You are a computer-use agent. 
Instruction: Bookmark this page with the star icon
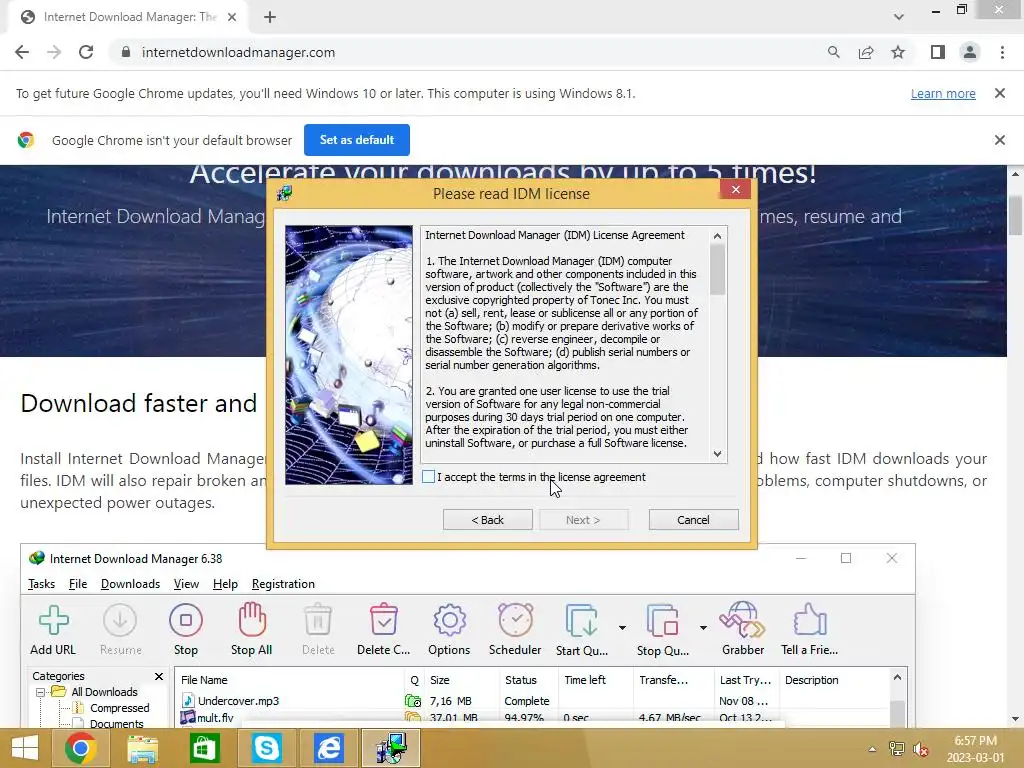(x=898, y=52)
